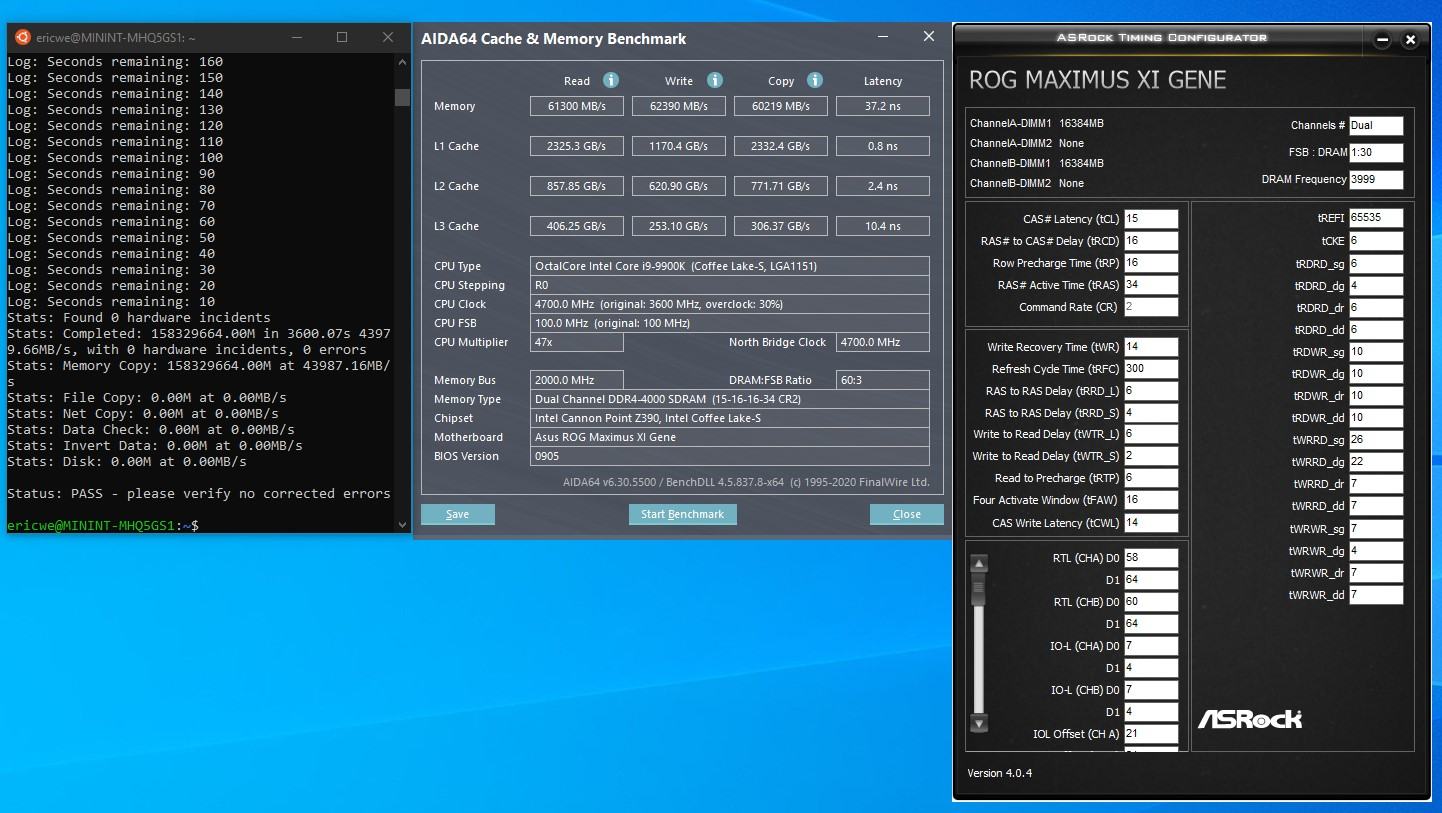This screenshot has height=813, width=1442.
Task: Click the Memory Read result 61300 MB/s
Action: coord(577,106)
